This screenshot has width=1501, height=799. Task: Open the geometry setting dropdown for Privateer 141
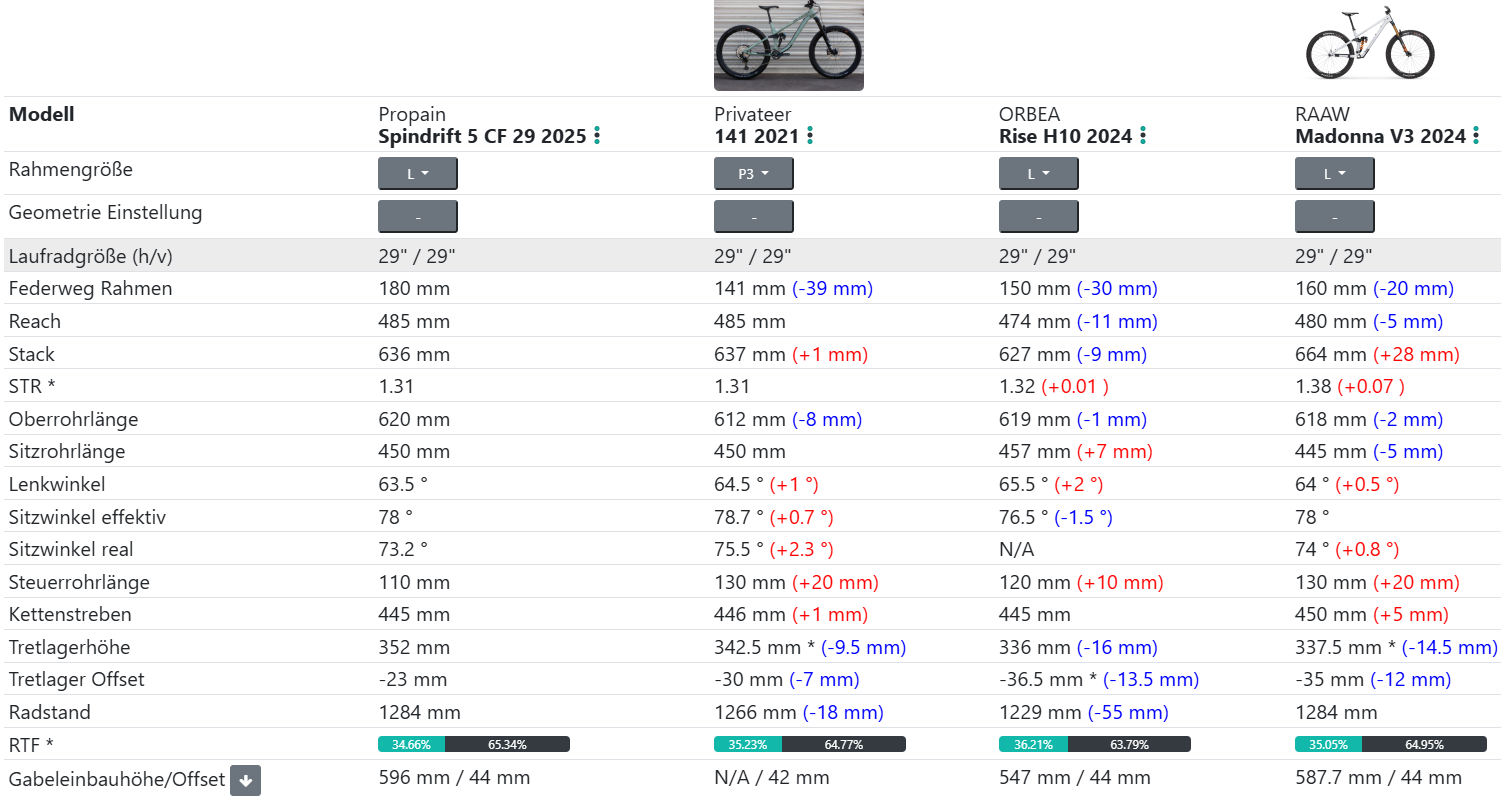[753, 216]
